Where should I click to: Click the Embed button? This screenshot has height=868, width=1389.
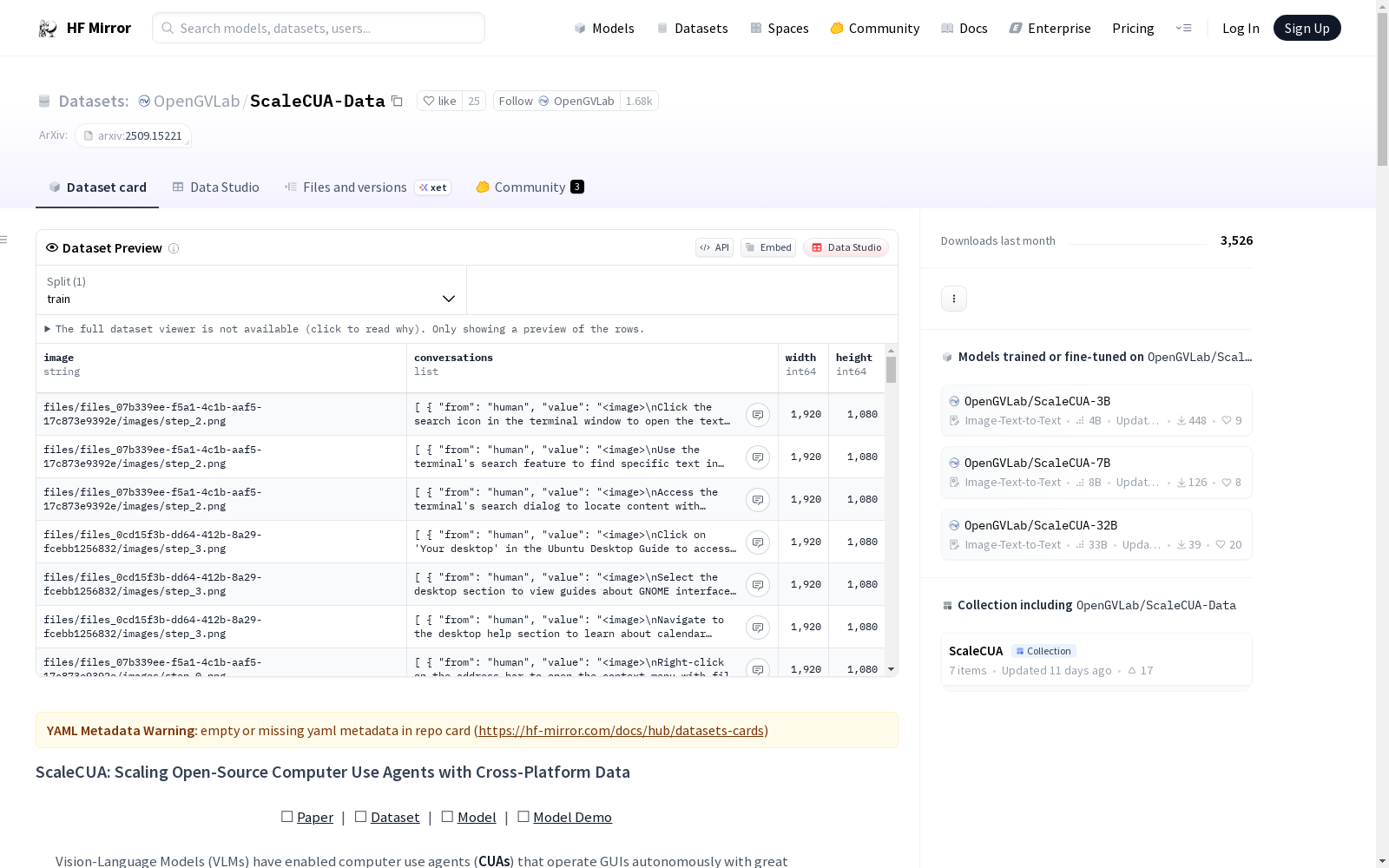[768, 247]
